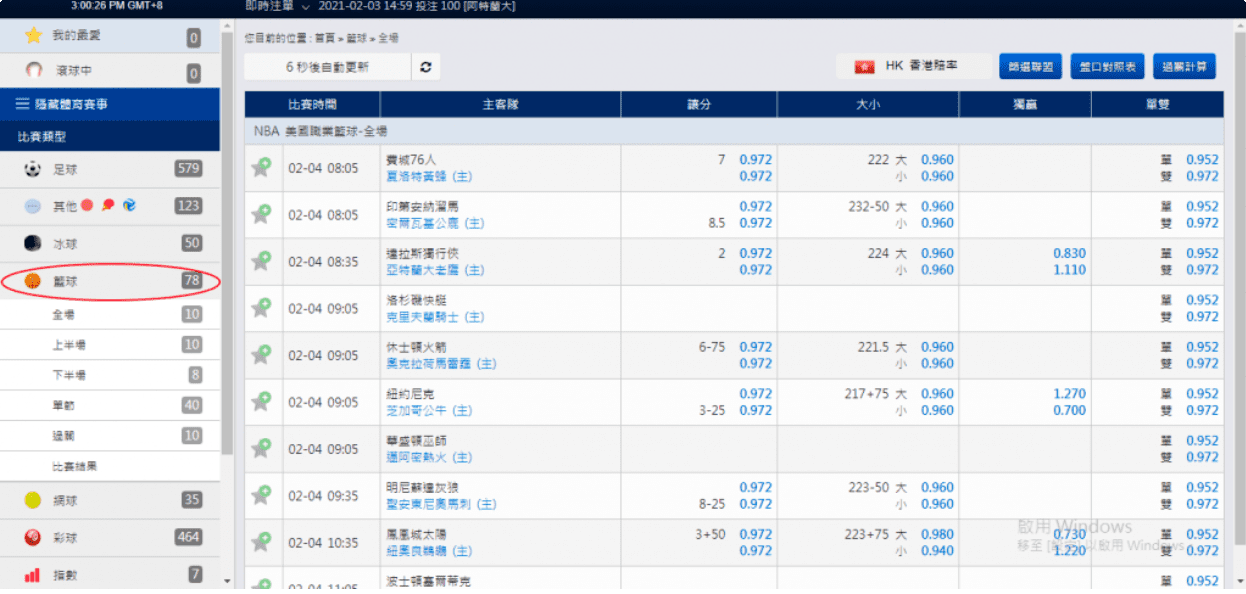Pick 0.980 over odds in 鳳凰城太陽 row
The width and height of the screenshot is (1246, 594).
tap(937, 534)
